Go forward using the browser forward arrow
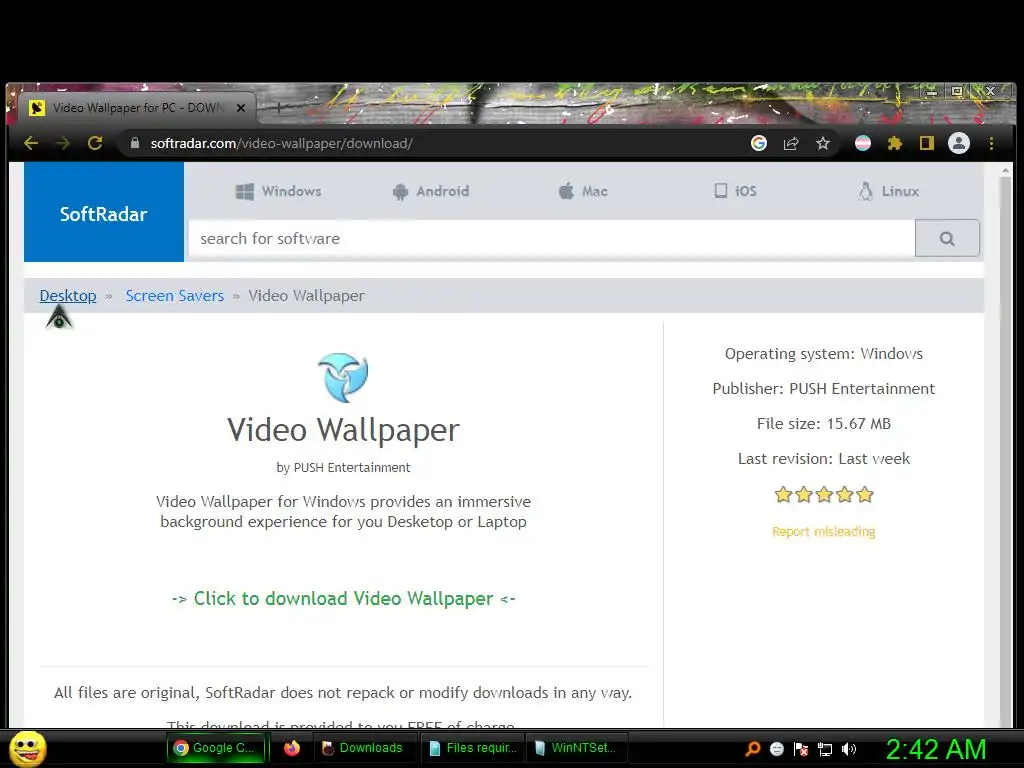The height and width of the screenshot is (768, 1024). point(63,143)
